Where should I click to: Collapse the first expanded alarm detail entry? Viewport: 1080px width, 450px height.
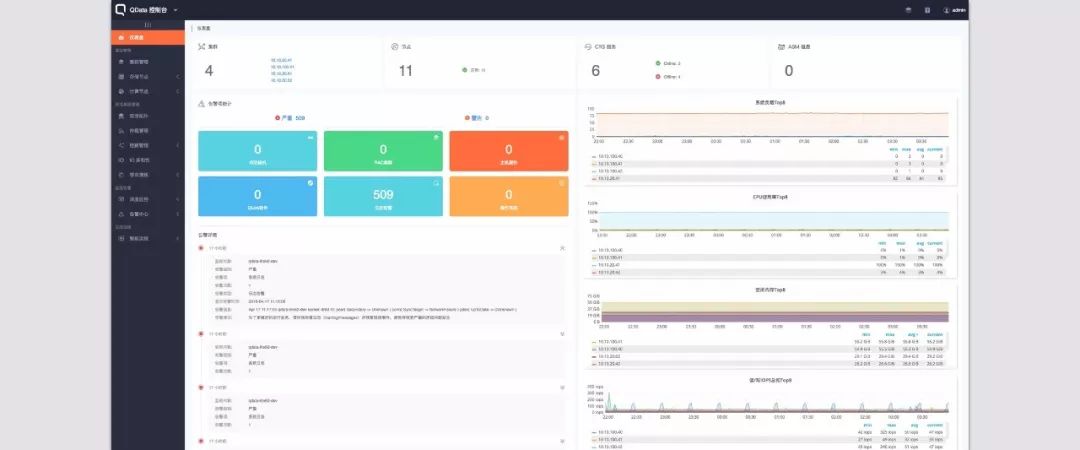click(562, 247)
